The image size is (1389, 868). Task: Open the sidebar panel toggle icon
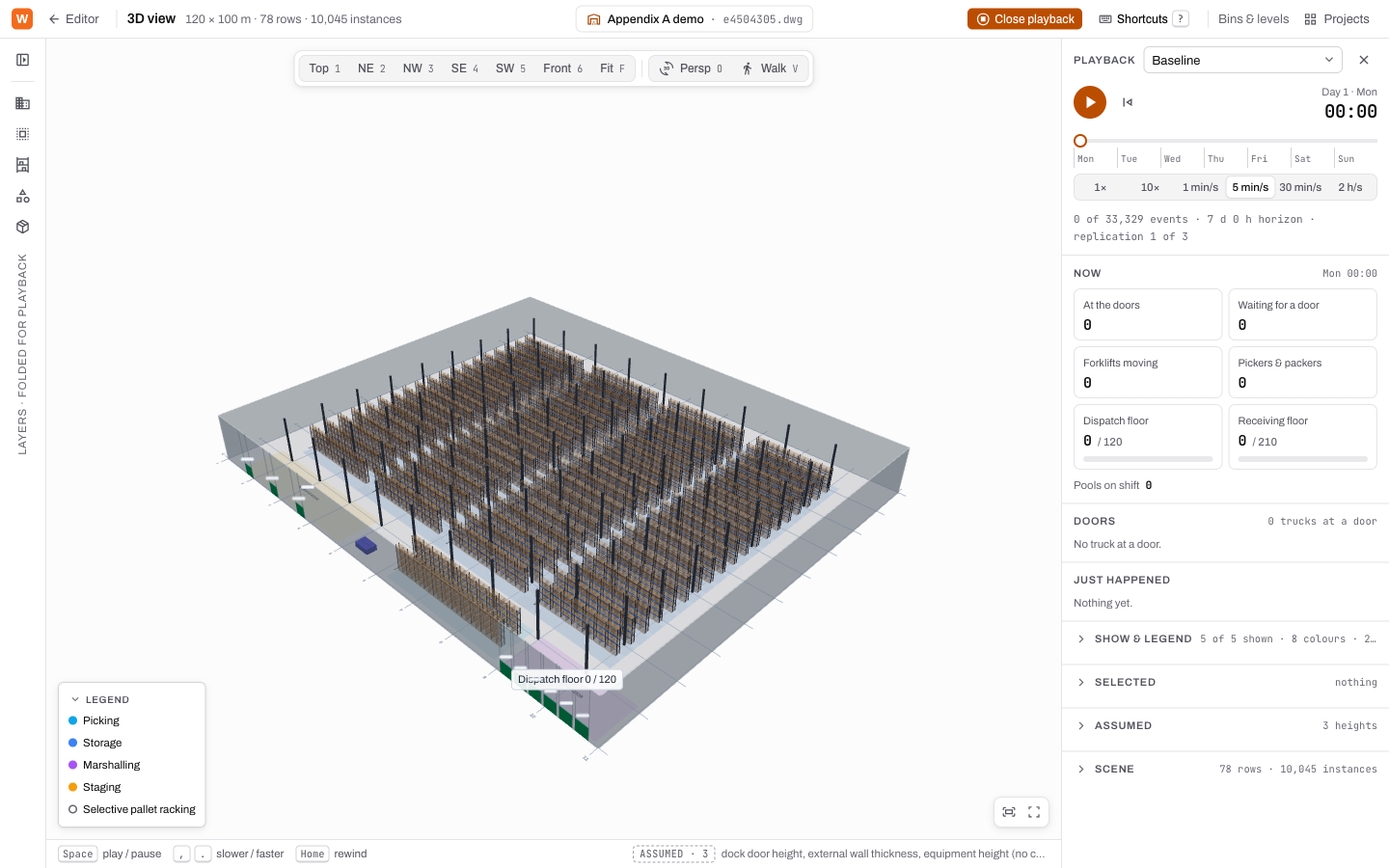coord(22,60)
